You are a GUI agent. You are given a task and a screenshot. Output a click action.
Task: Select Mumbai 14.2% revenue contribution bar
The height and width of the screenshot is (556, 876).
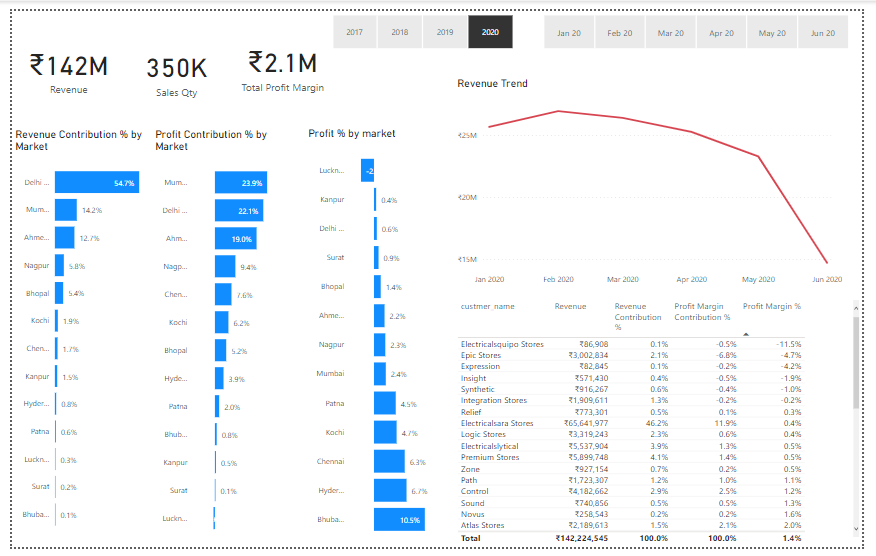click(x=65, y=210)
